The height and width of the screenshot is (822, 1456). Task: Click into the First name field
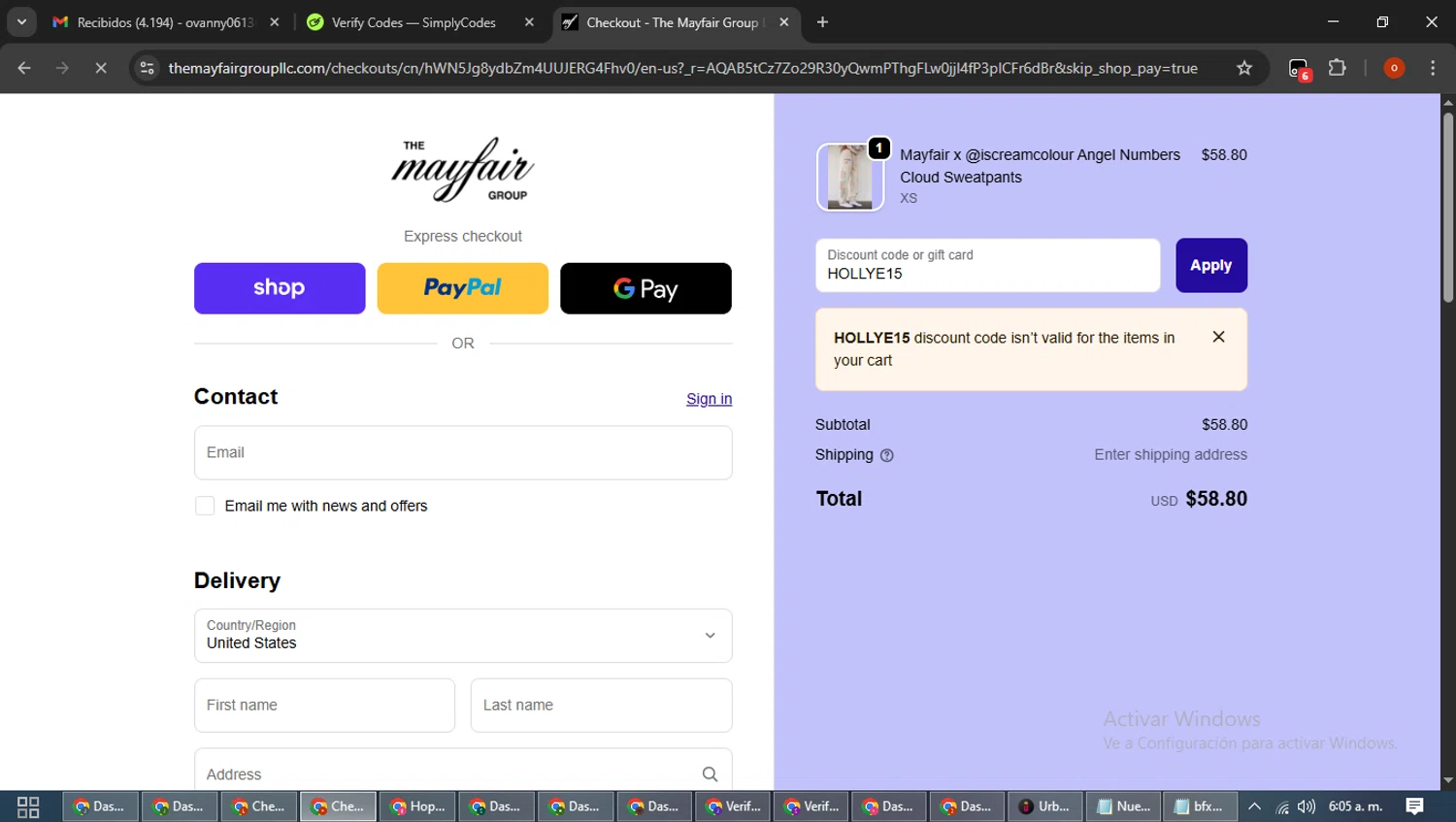click(x=324, y=706)
